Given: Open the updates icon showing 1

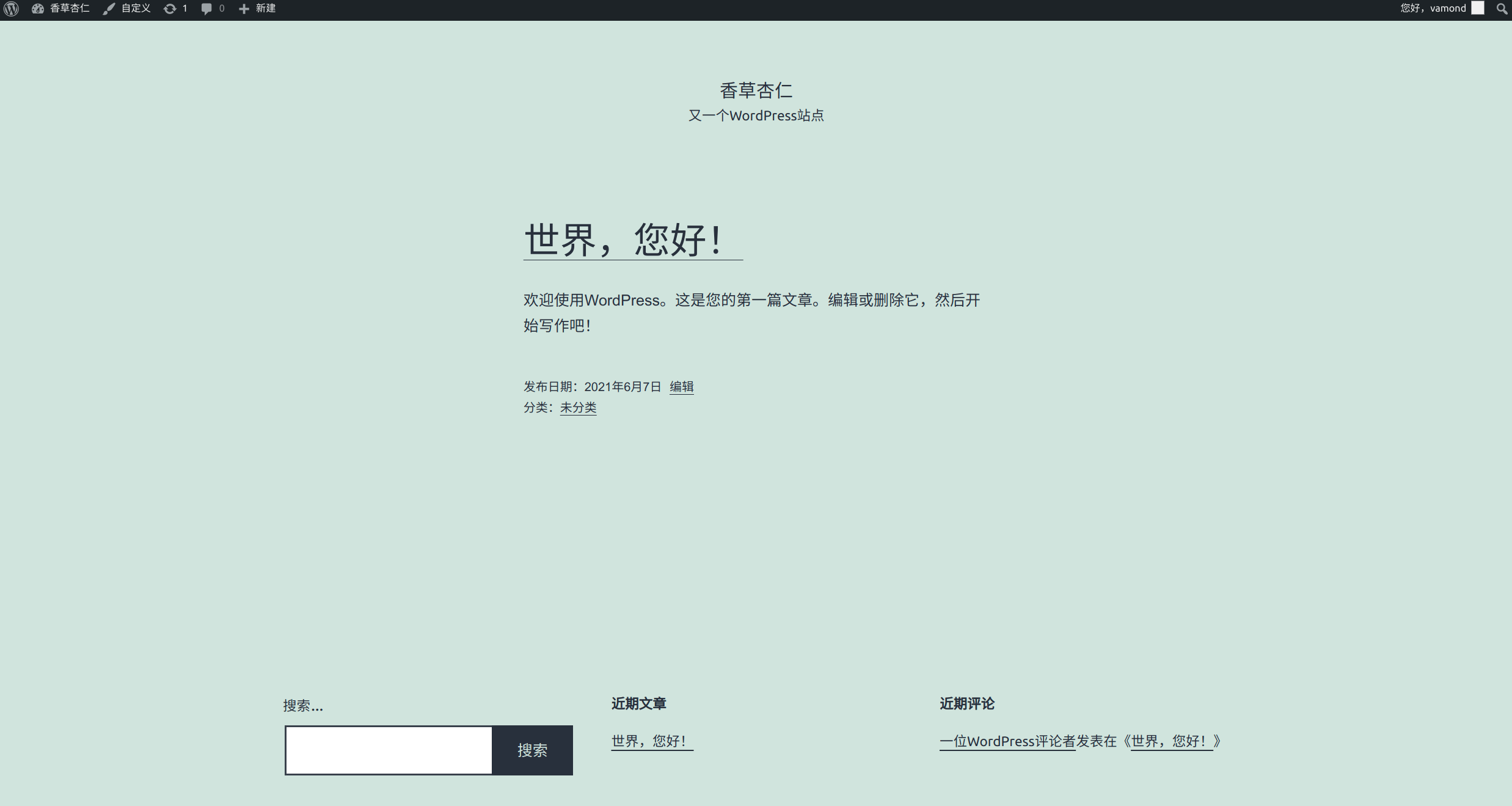Looking at the screenshot, I should pyautogui.click(x=175, y=9).
